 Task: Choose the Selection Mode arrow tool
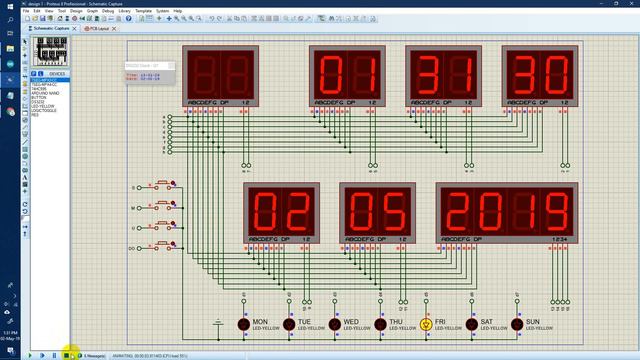click(x=25, y=42)
